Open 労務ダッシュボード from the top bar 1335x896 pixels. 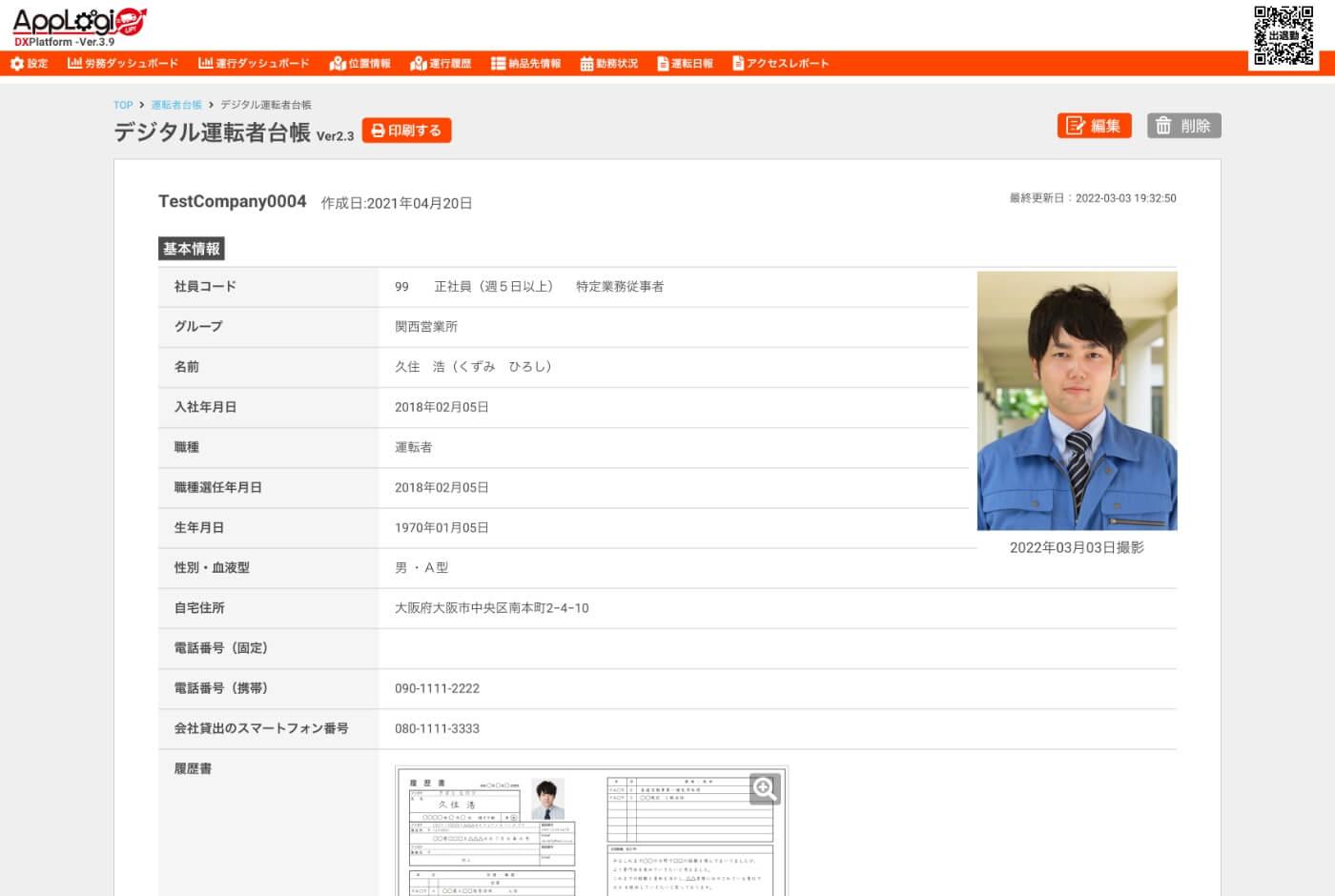(x=123, y=64)
